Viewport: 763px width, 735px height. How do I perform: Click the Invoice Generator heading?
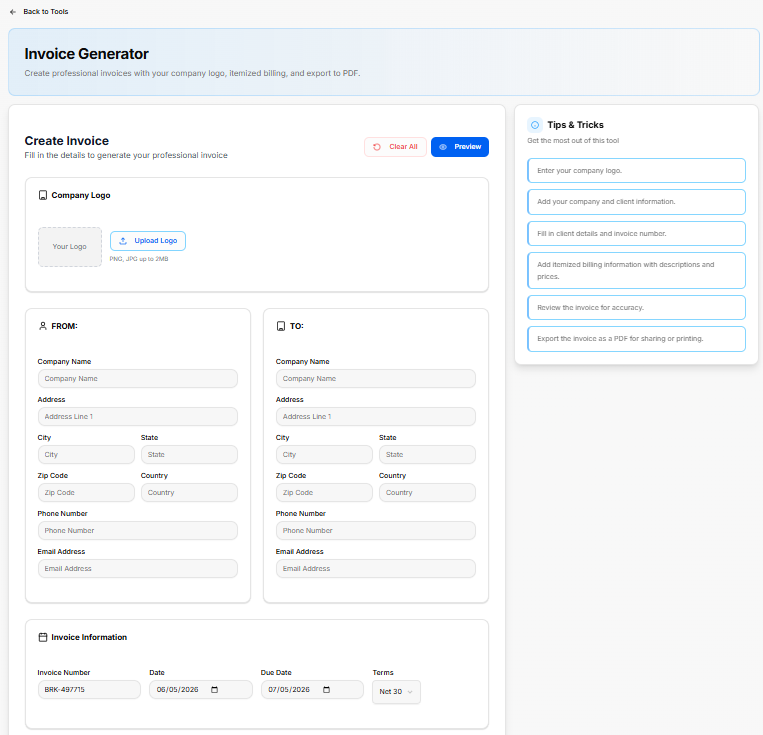(87, 54)
